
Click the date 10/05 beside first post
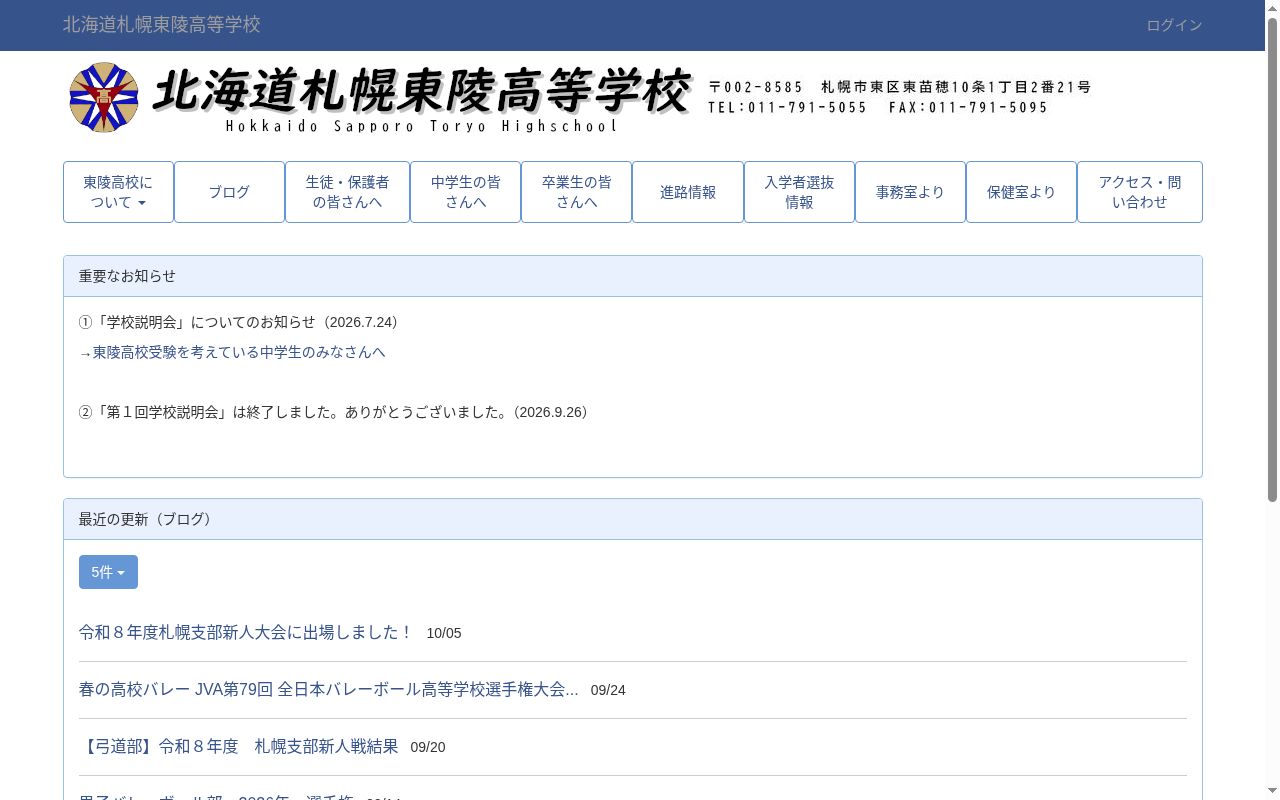(x=444, y=633)
